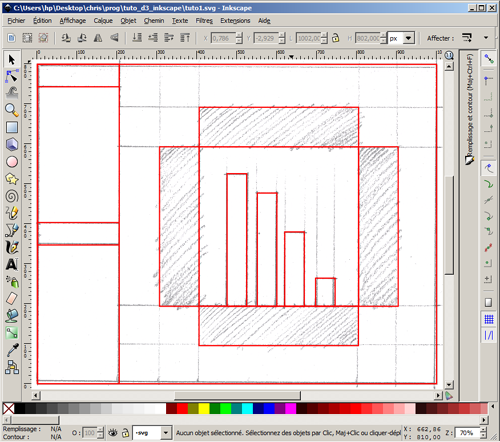
Task: Select the 3D box tool
Action: coord(12,145)
